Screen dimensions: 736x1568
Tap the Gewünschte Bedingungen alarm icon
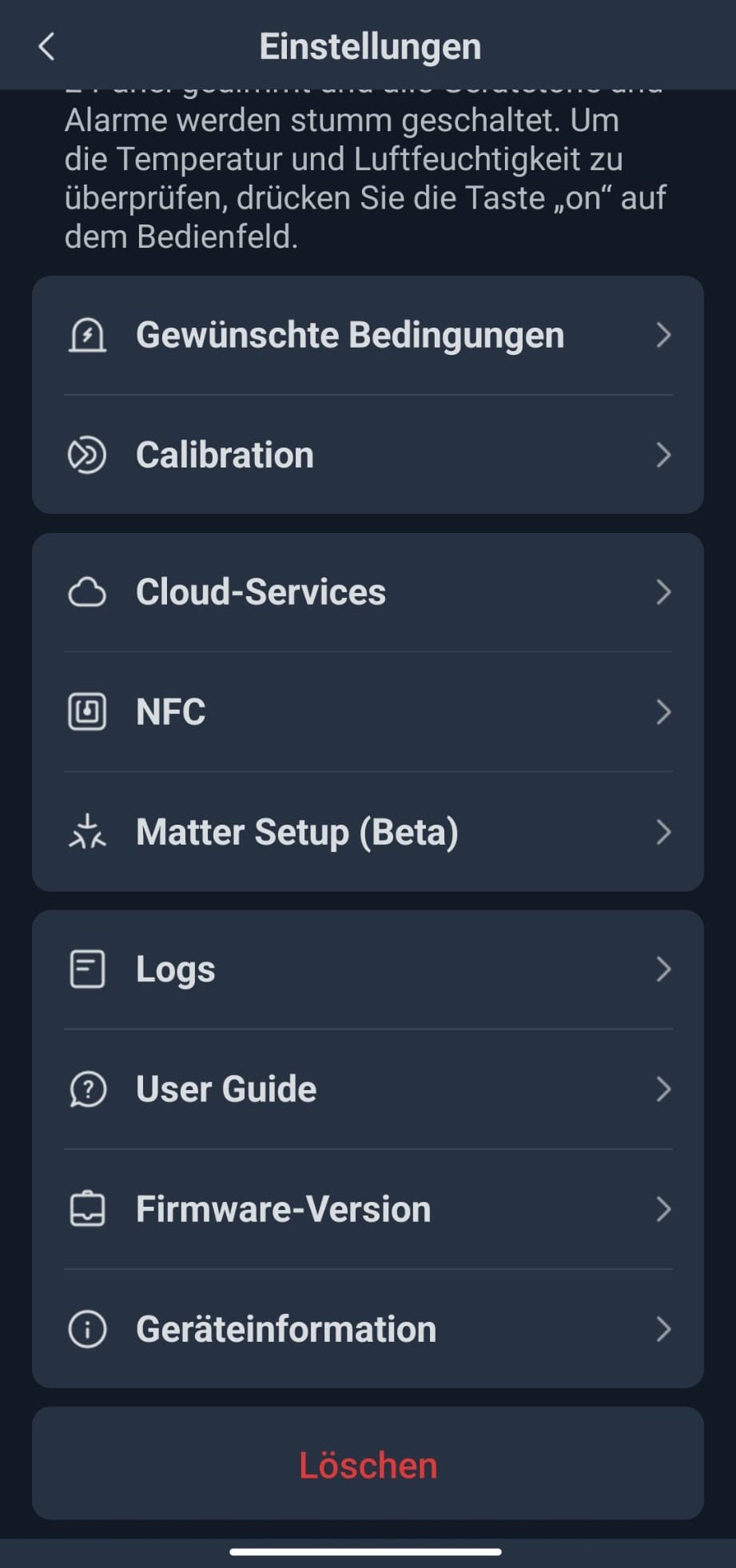(x=87, y=335)
